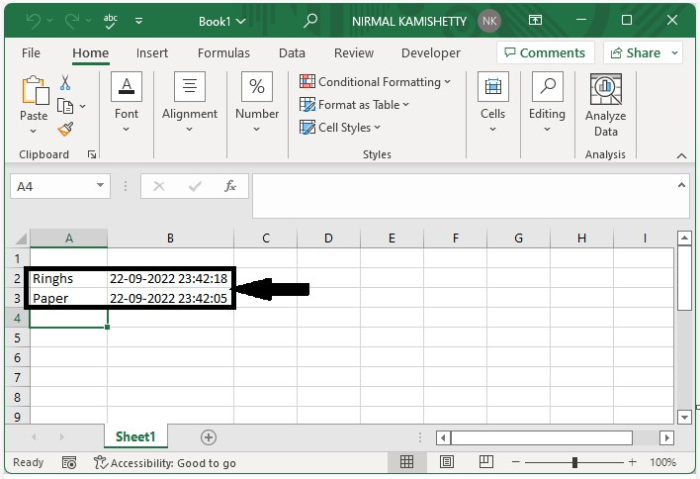The image size is (700, 479).
Task: Click the Select All corner triangle
Action: tap(21, 239)
